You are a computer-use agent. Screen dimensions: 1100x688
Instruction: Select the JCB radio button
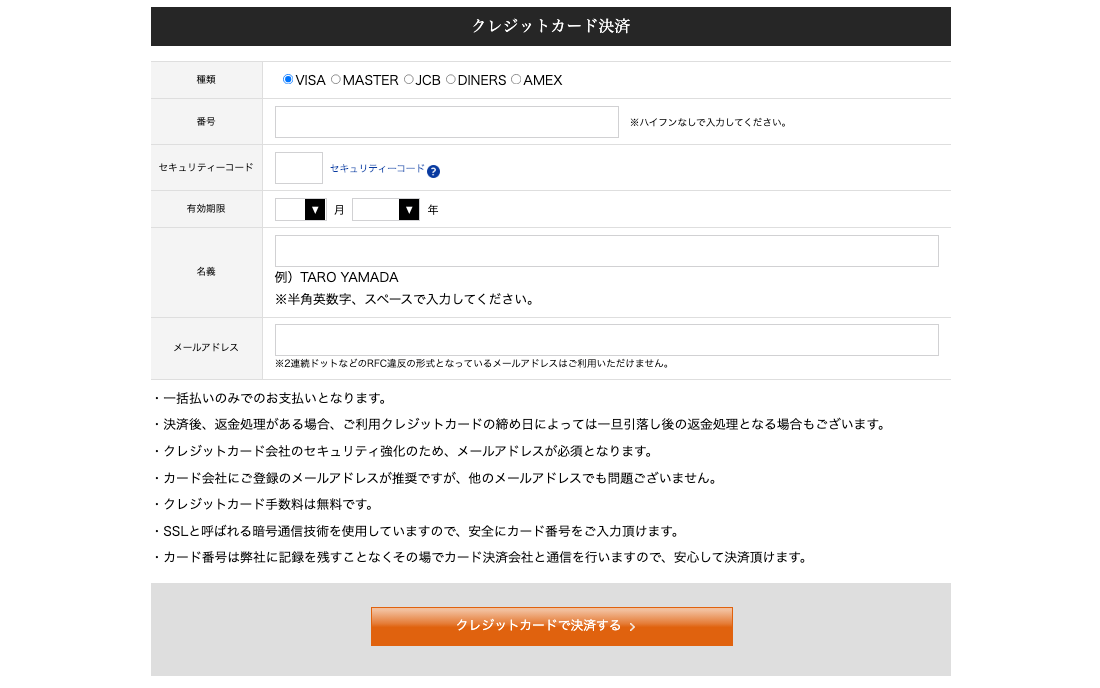tap(407, 79)
